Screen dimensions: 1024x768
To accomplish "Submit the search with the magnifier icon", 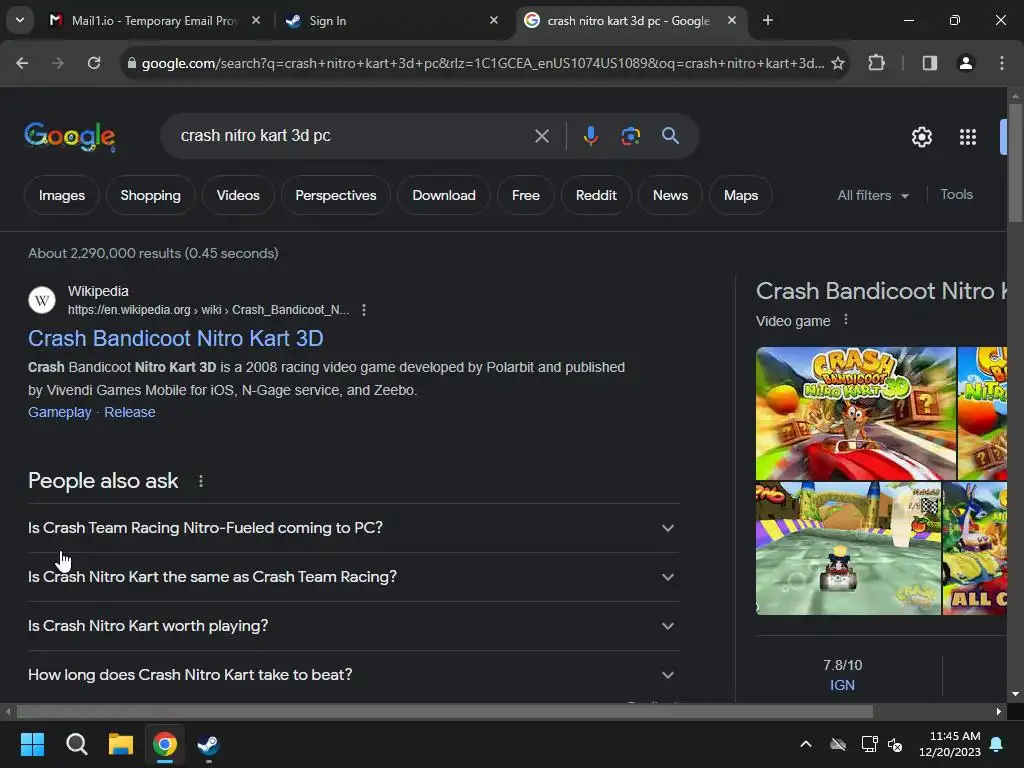I will click(671, 136).
